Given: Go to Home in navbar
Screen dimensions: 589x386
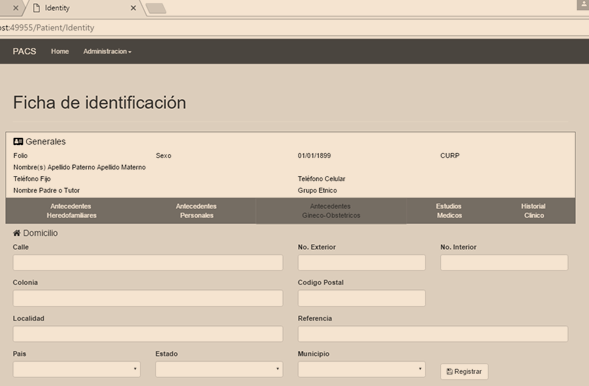Looking at the screenshot, I should [x=60, y=51].
